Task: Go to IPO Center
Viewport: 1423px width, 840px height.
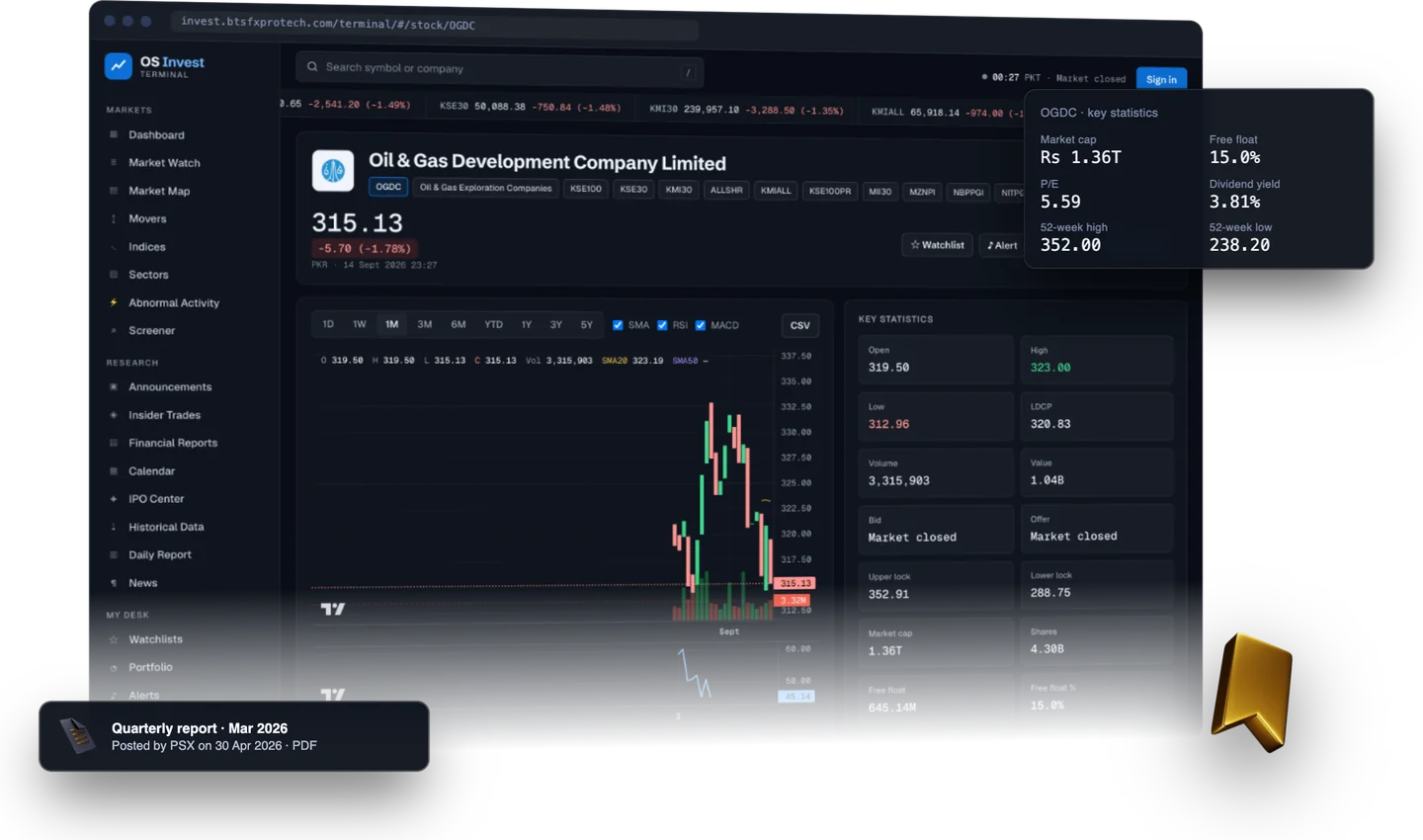Action: [156, 499]
